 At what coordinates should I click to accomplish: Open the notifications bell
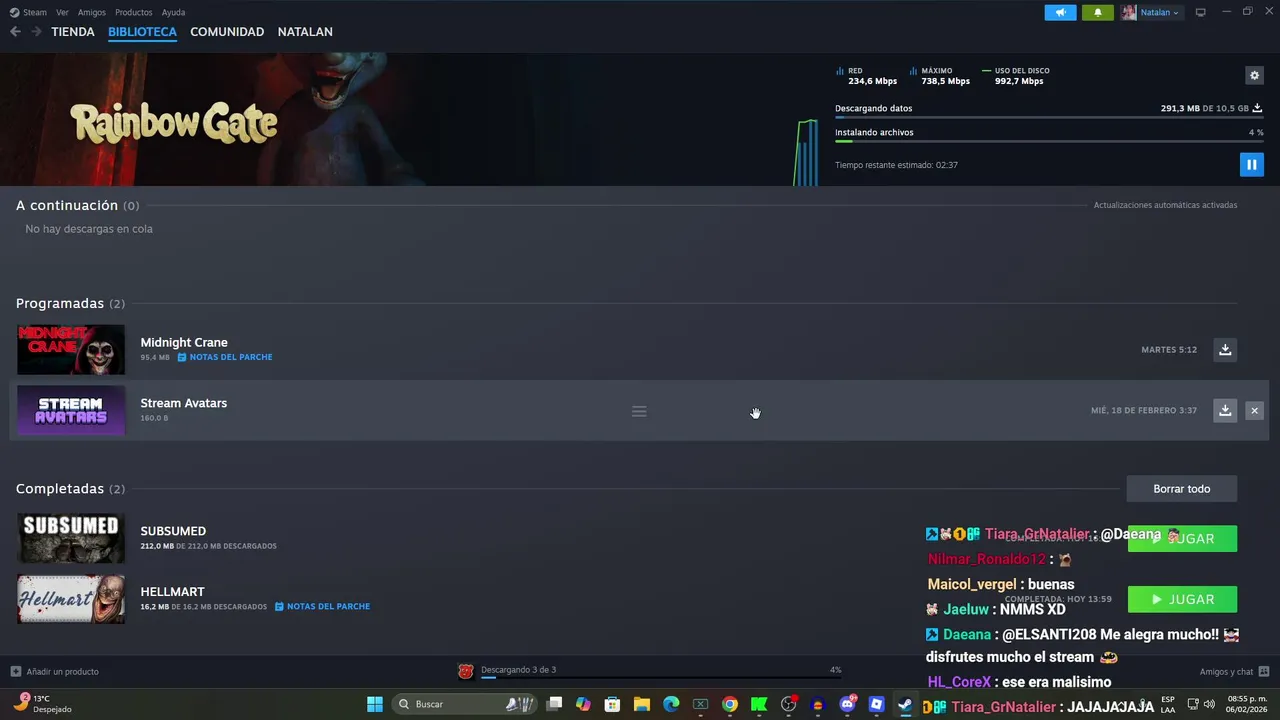pyautogui.click(x=1098, y=12)
